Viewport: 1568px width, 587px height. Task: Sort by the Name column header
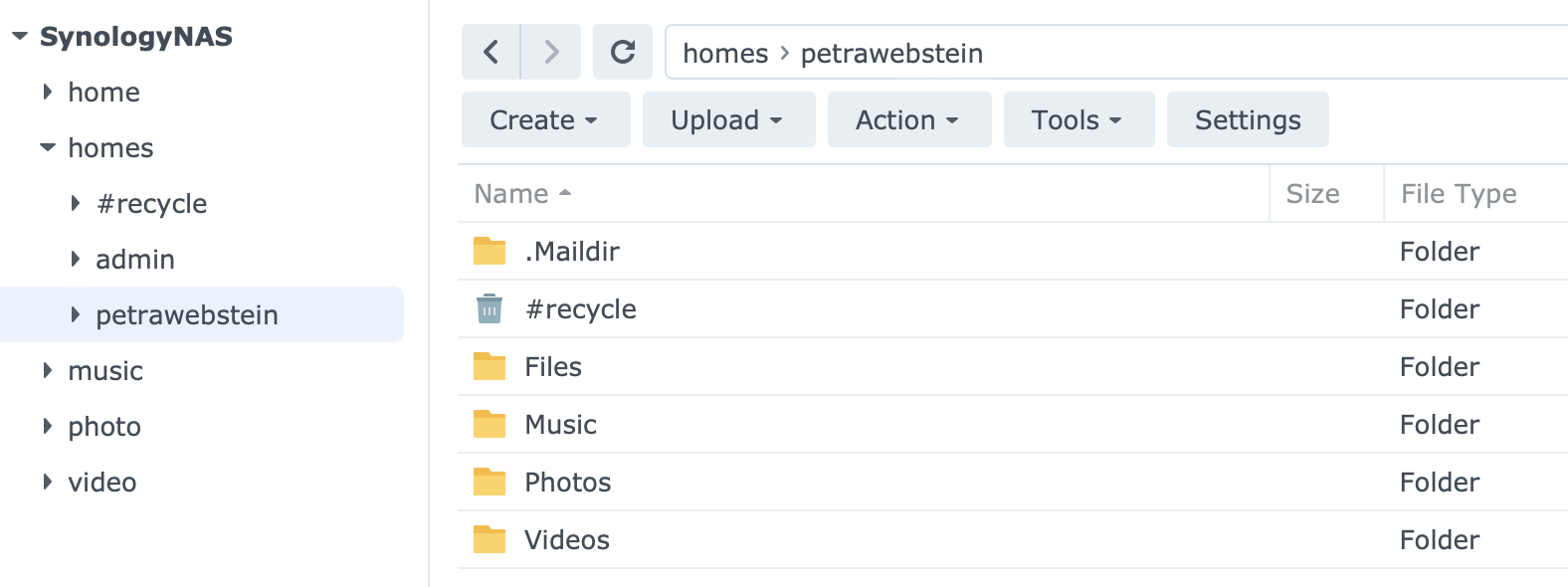tap(511, 194)
